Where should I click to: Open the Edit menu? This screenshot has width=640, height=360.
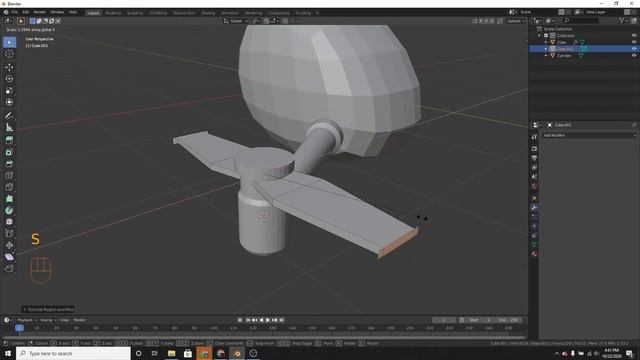[26, 12]
